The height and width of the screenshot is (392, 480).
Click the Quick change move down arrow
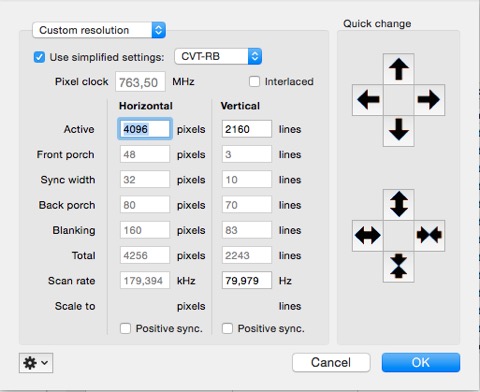(x=399, y=131)
